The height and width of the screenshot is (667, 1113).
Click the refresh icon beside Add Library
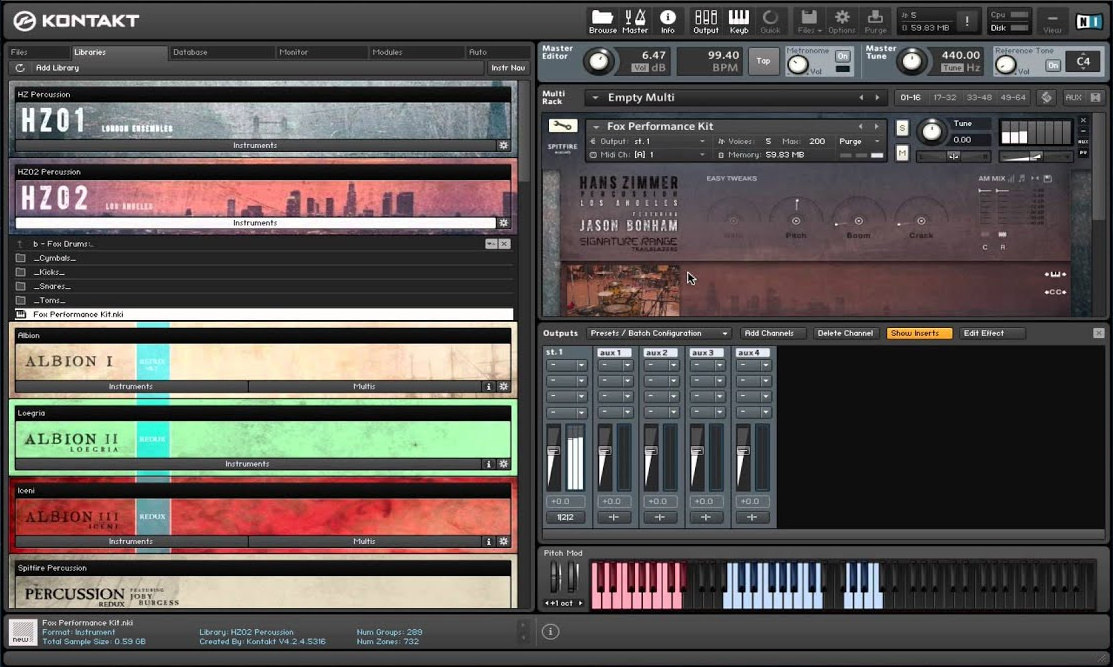[x=20, y=68]
